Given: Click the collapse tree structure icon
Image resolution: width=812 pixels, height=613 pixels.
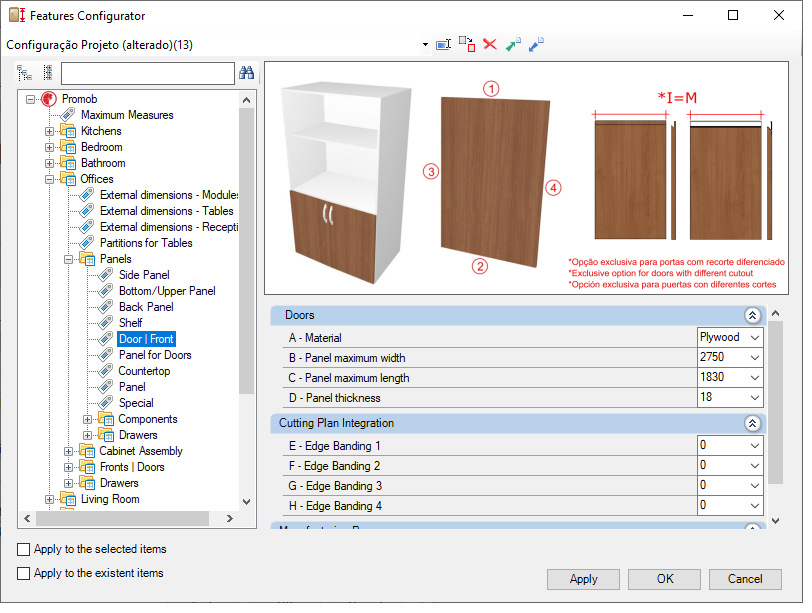Looking at the screenshot, I should pyautogui.click(x=48, y=73).
